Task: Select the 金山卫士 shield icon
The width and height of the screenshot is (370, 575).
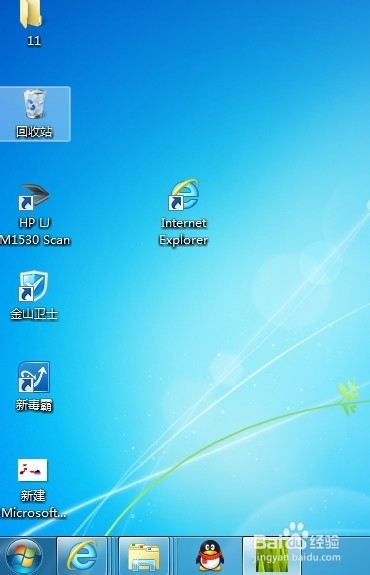Action: 33,286
